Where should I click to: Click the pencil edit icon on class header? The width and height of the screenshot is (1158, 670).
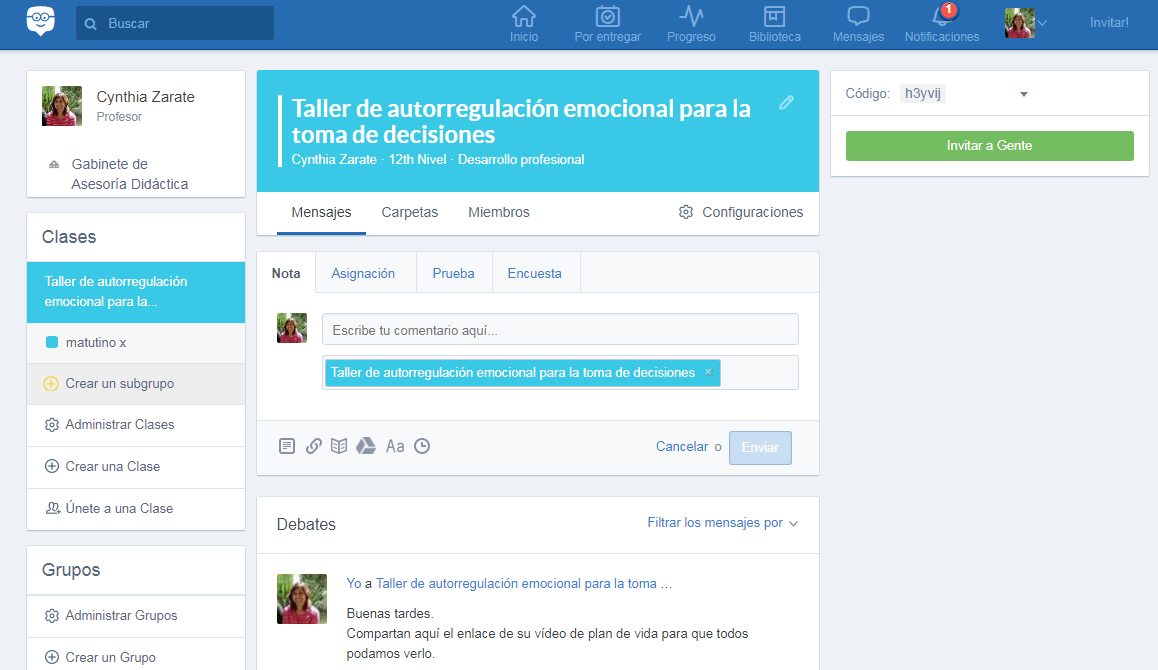click(787, 102)
